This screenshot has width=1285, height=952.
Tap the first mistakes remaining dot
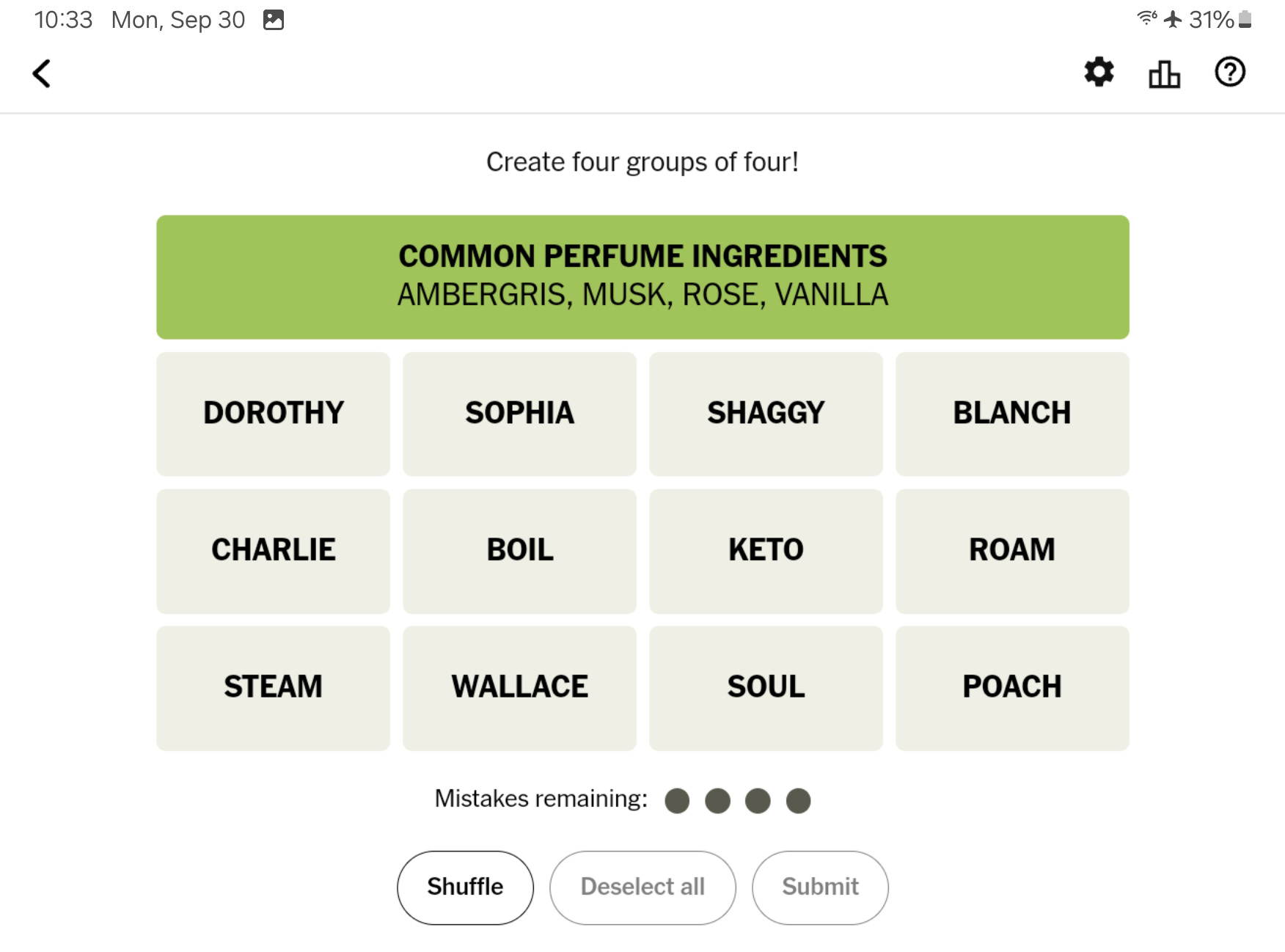point(677,800)
